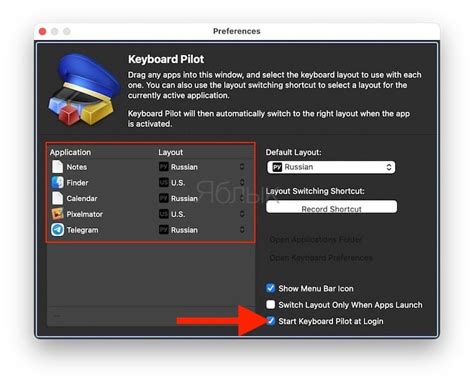The width and height of the screenshot is (474, 384).
Task: Click the Layout Switching Shortcut label
Action: point(315,191)
